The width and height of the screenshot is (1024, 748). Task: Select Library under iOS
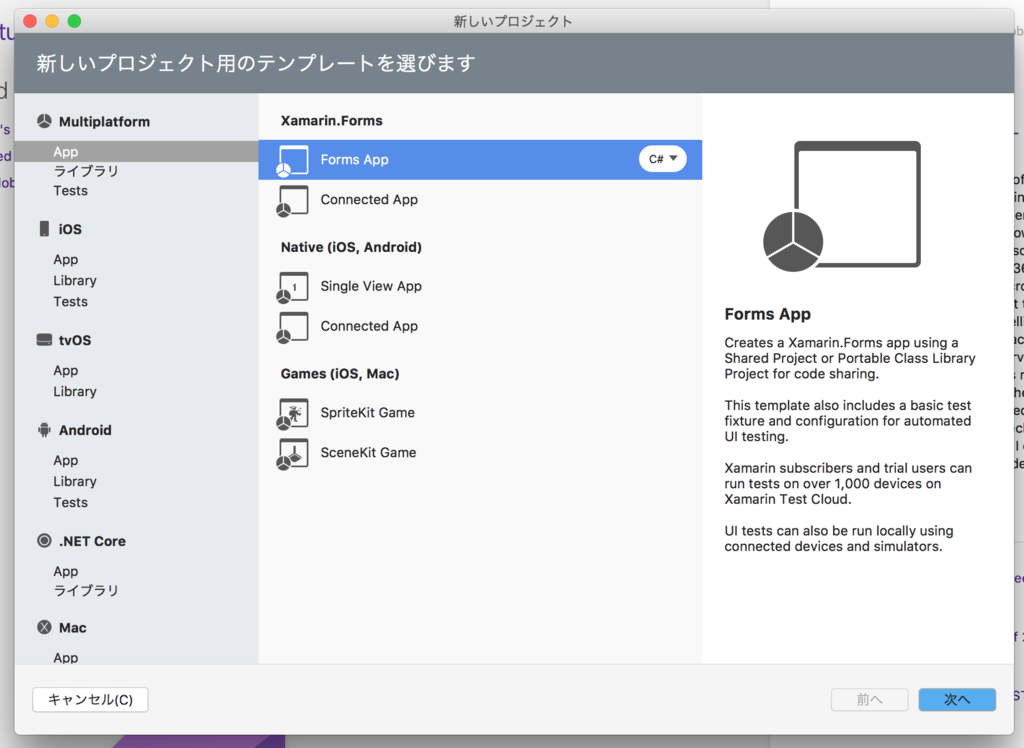click(75, 280)
